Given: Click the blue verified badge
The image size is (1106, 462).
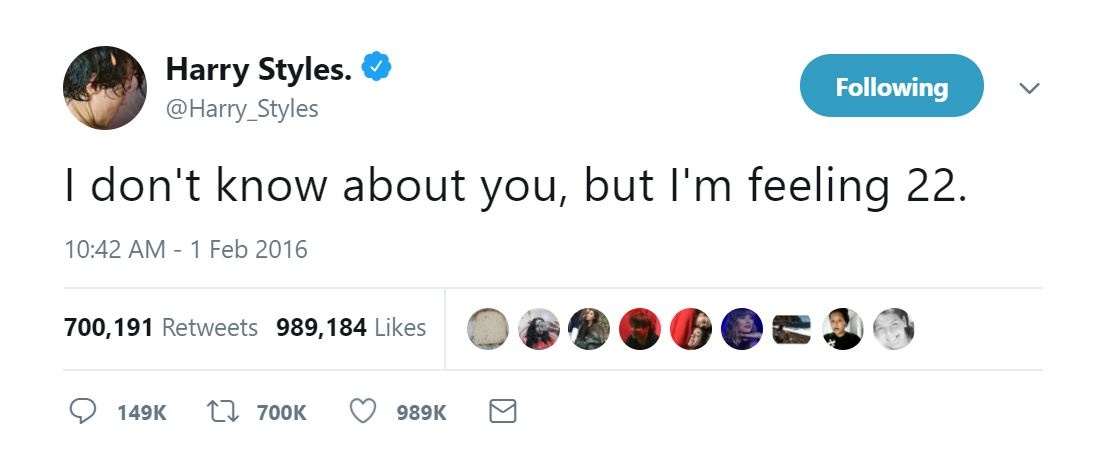Looking at the screenshot, I should point(376,68).
